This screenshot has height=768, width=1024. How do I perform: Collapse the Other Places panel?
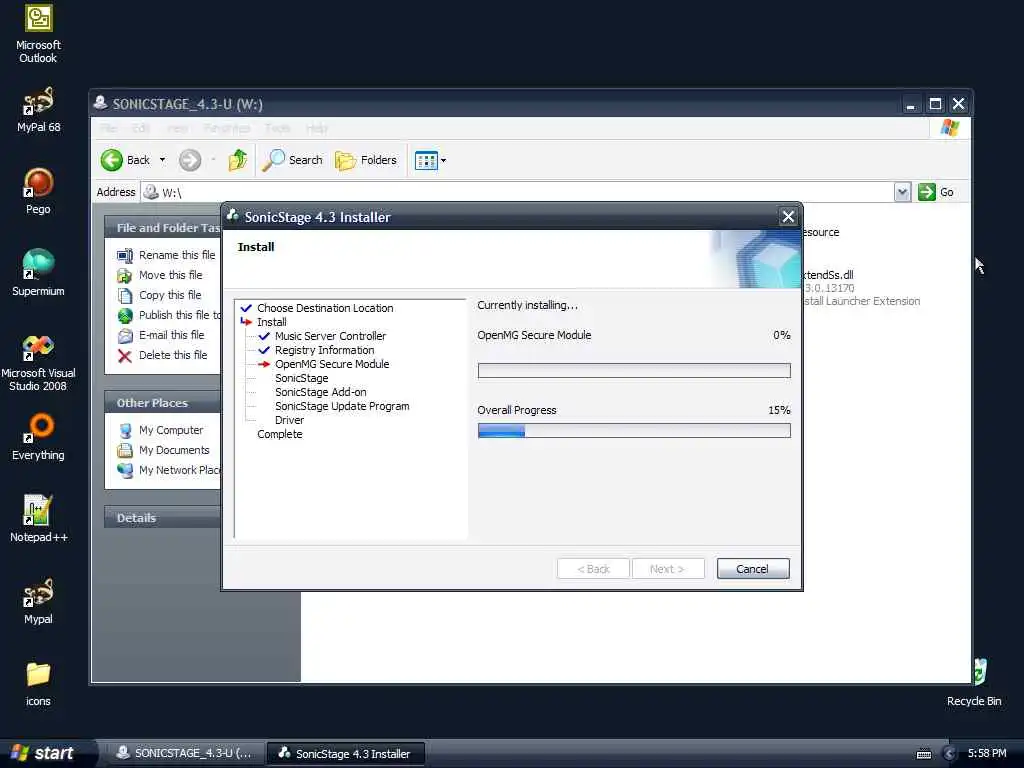click(x=163, y=403)
